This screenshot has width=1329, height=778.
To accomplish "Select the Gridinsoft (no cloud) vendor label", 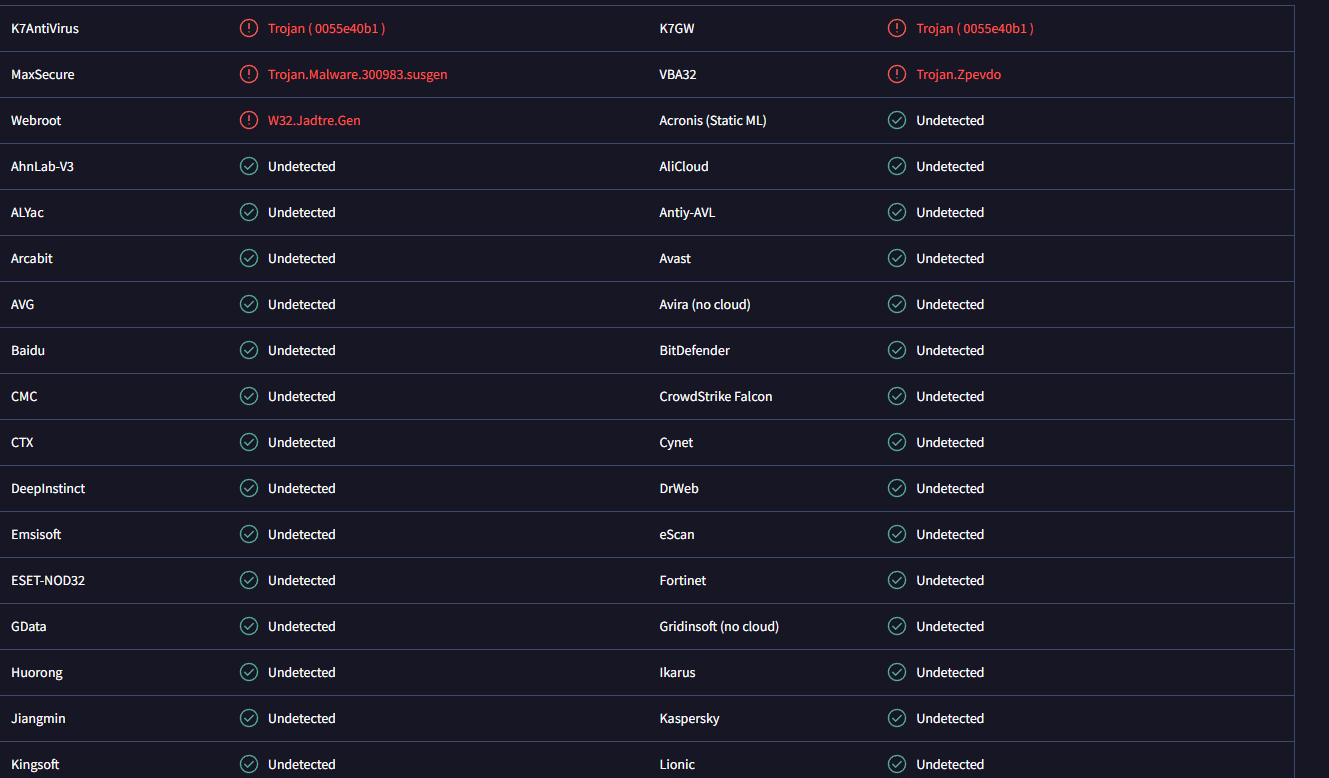I will (x=718, y=626).
